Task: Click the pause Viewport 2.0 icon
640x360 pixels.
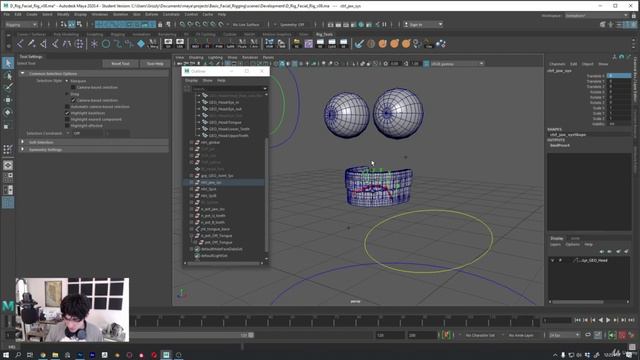Action: pos(384,24)
